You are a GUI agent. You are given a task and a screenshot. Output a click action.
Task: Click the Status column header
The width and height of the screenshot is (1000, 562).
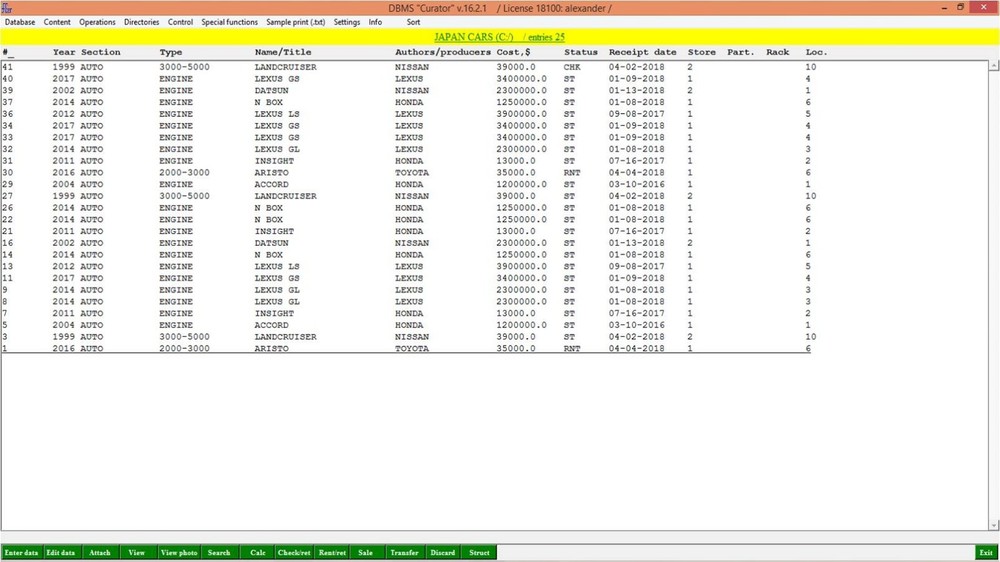coord(580,52)
